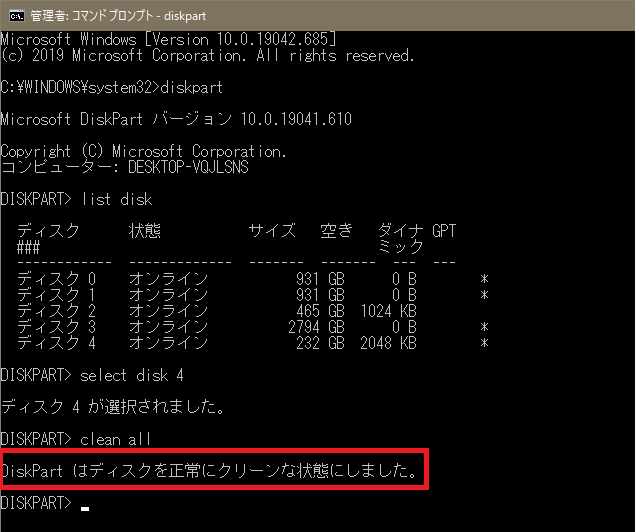Select 'オンライン' status of ディスク 0
Image resolution: width=635 pixels, height=532 pixels.
pyautogui.click(x=168, y=279)
